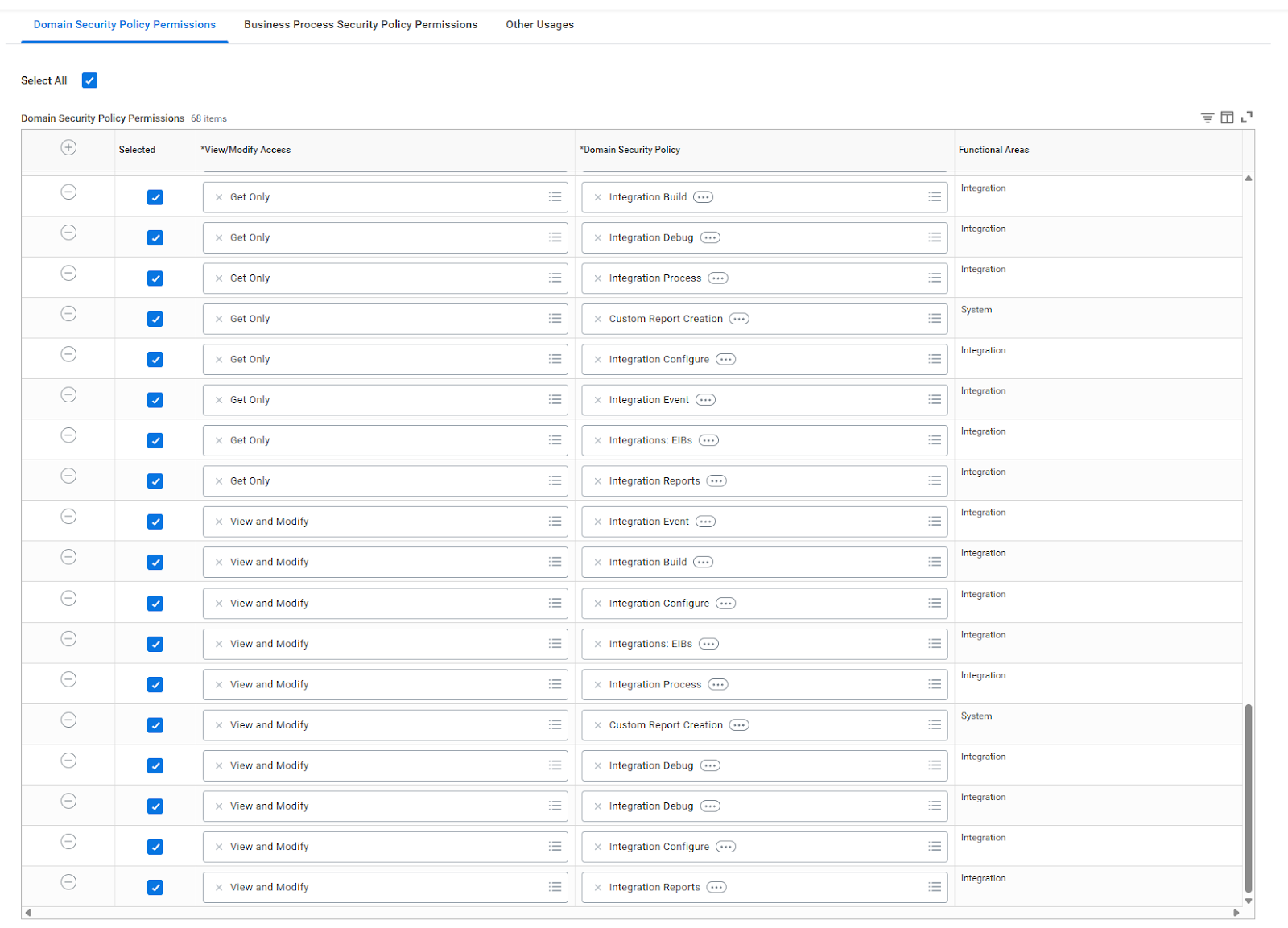
Task: Uncheck the Select All checkbox
Action: (x=90, y=80)
